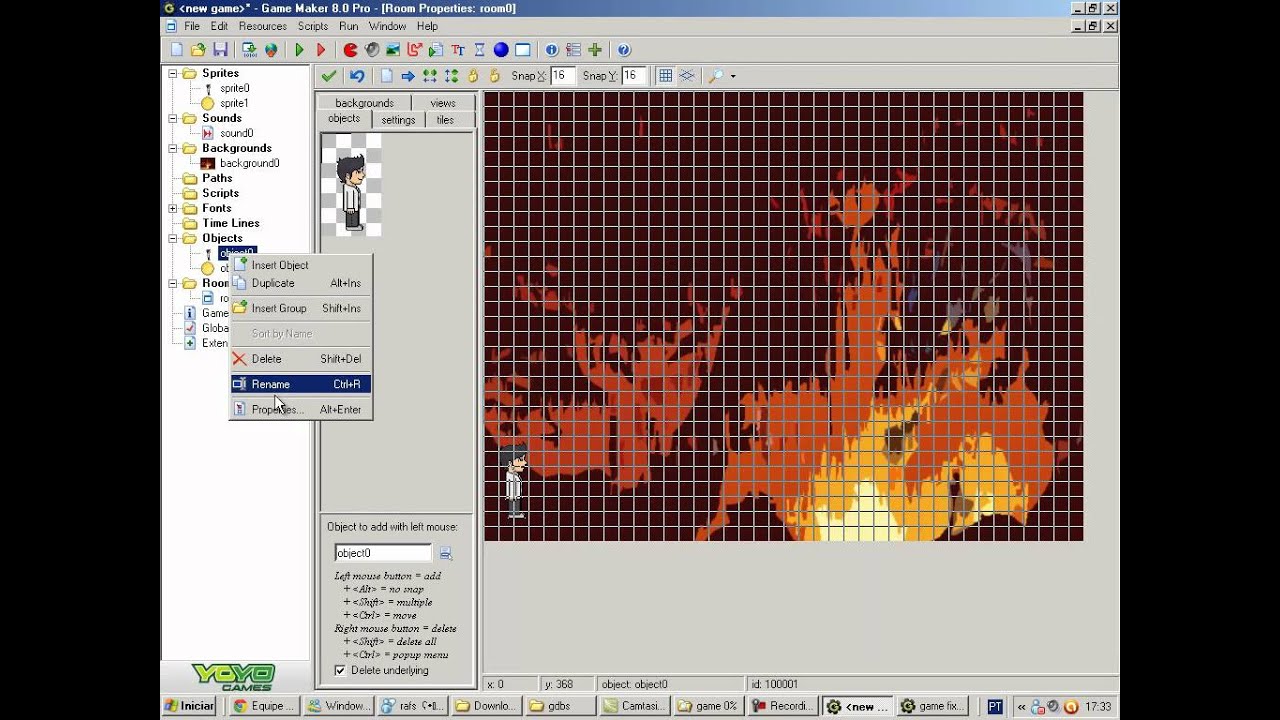The width and height of the screenshot is (1280, 720).
Task: Create a sprite with red Pac-Man icon
Action: click(x=350, y=50)
